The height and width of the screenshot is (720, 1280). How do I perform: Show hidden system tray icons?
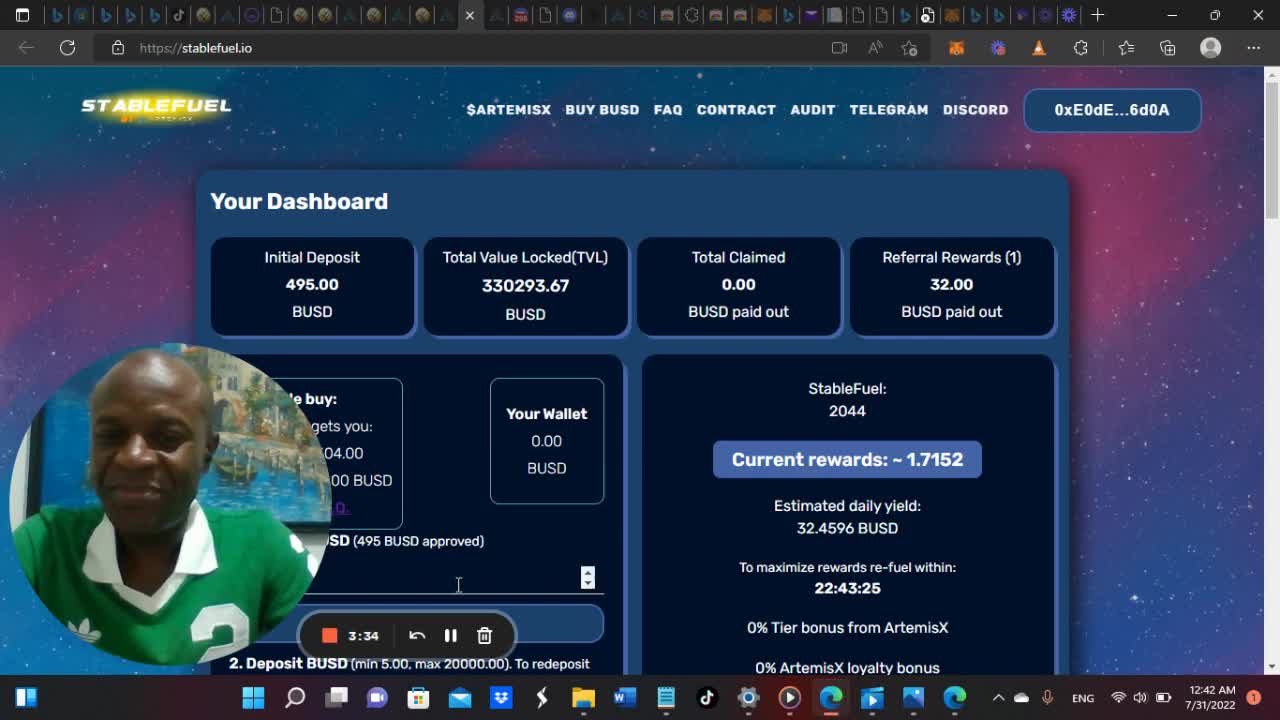[997, 697]
